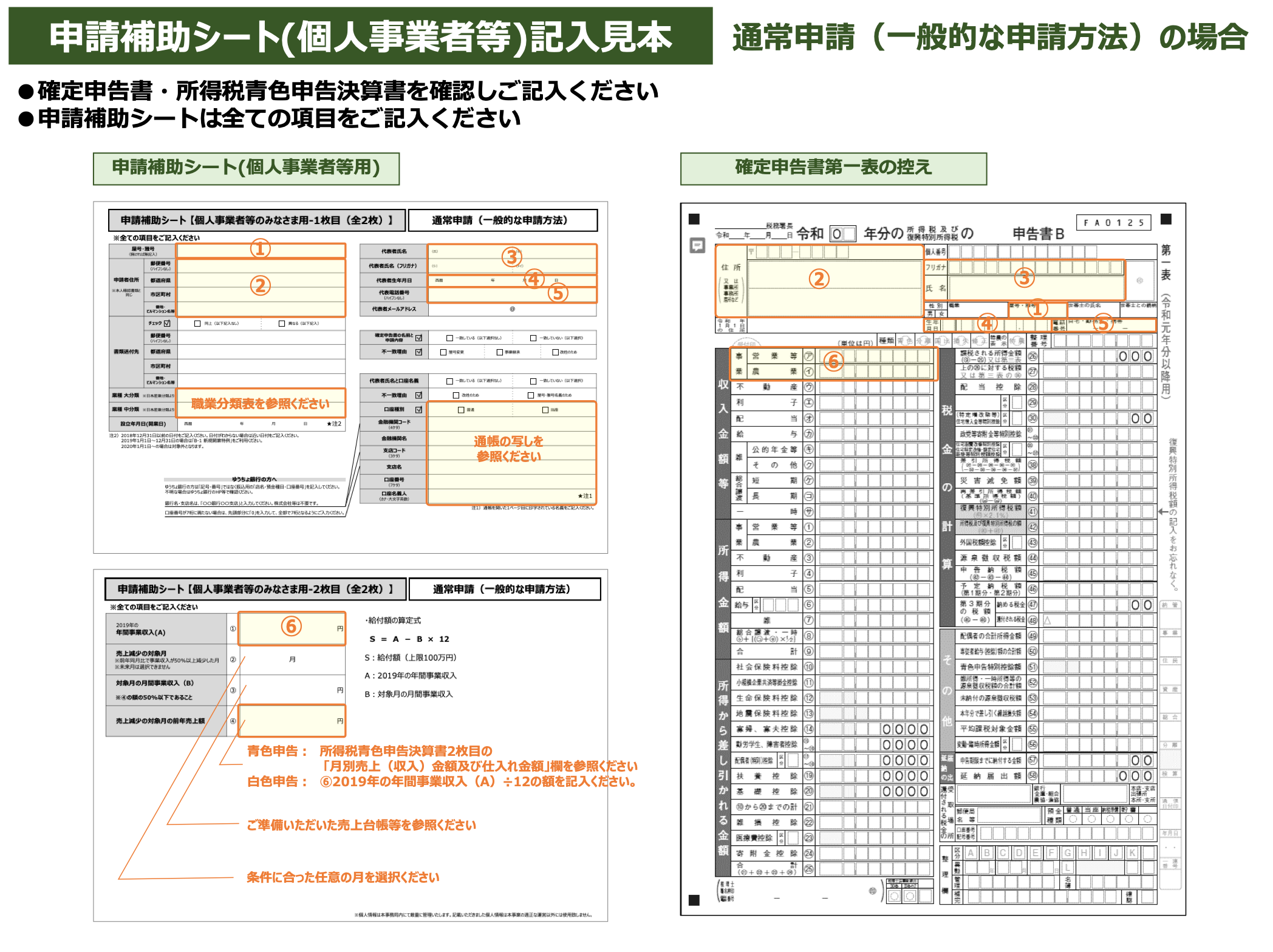Select the 普通 account type checkbox
1273x952 pixels.
[461, 410]
